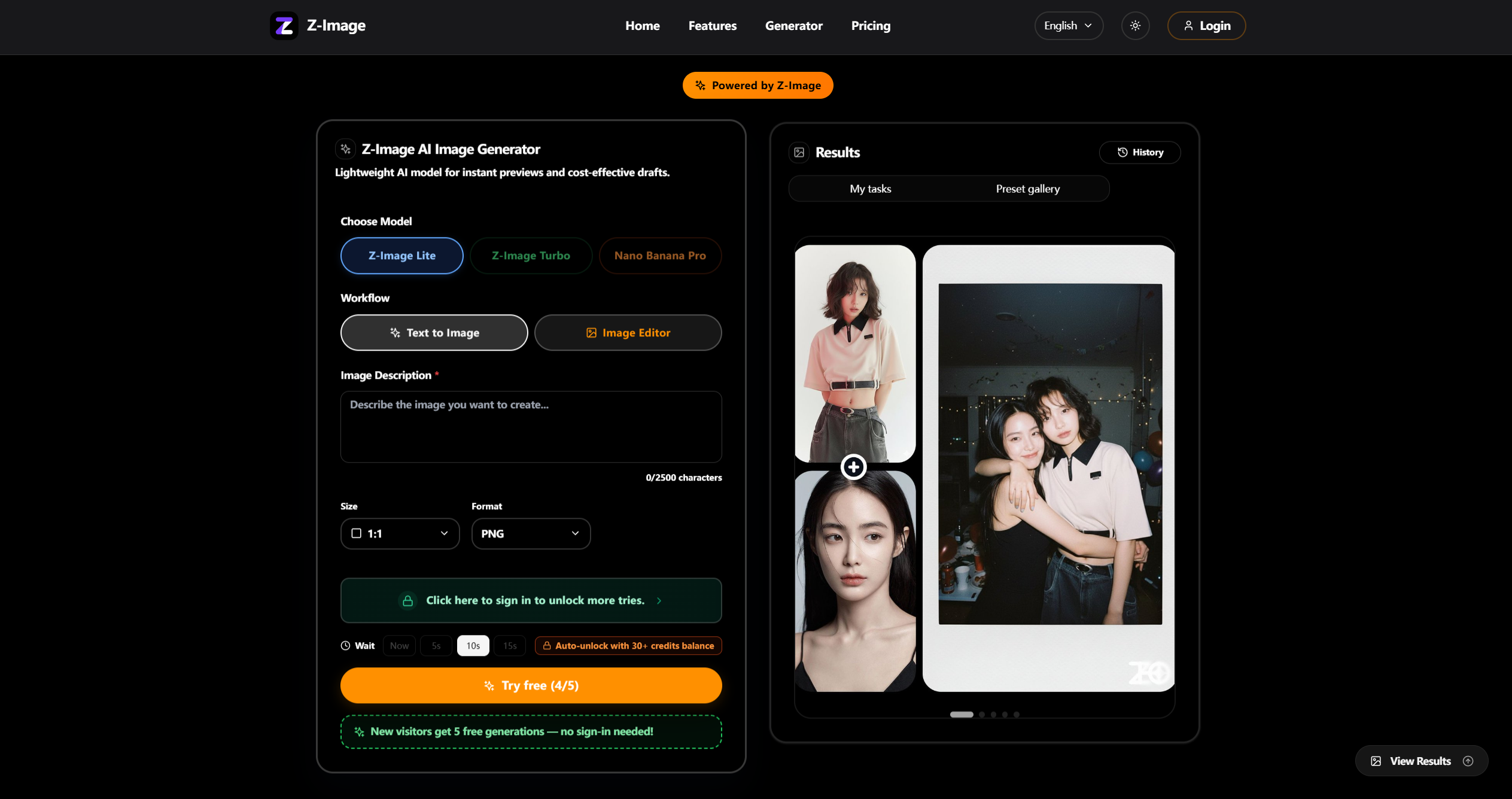Click the sparkle icon beside generator title

coord(346,149)
